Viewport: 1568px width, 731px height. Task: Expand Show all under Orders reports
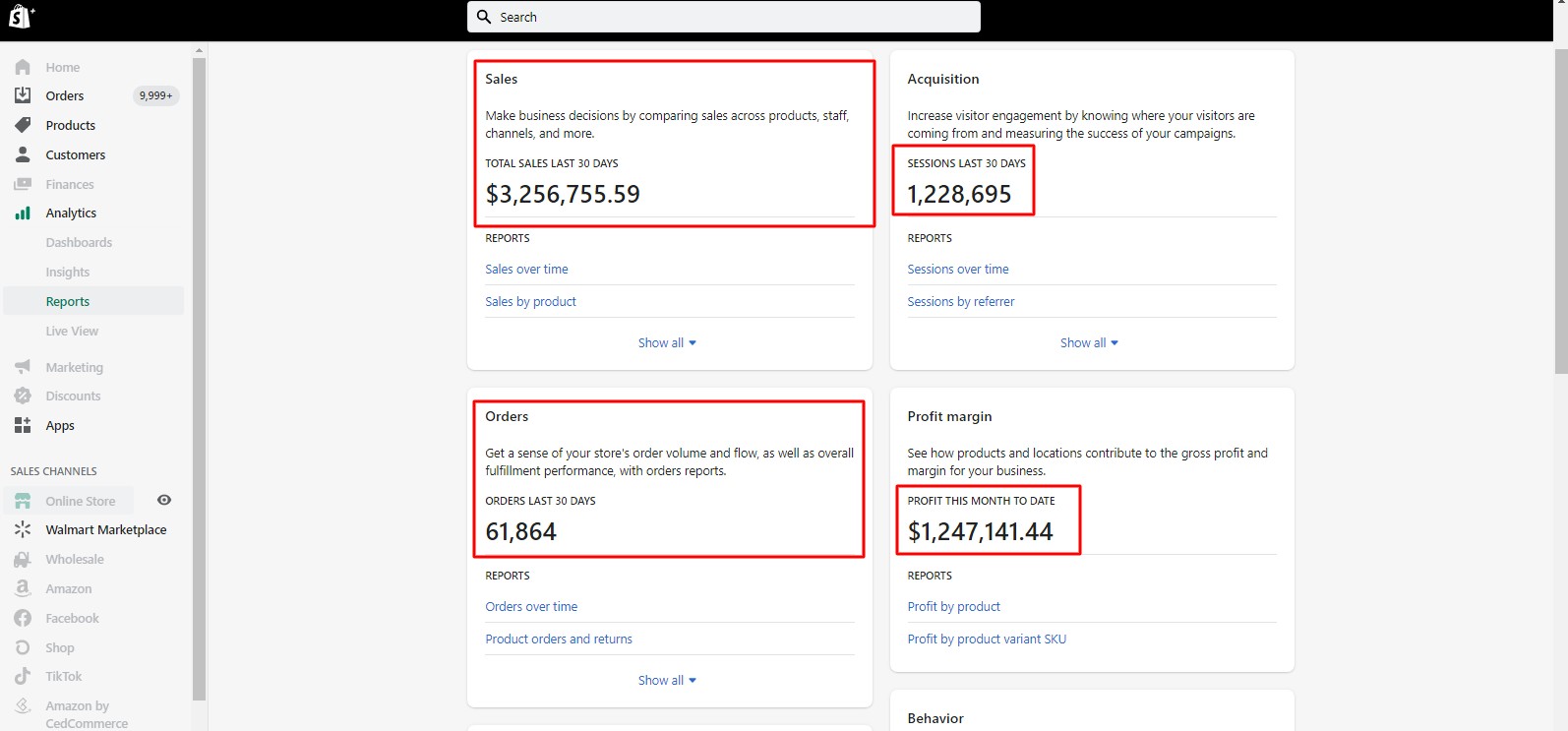click(x=667, y=680)
